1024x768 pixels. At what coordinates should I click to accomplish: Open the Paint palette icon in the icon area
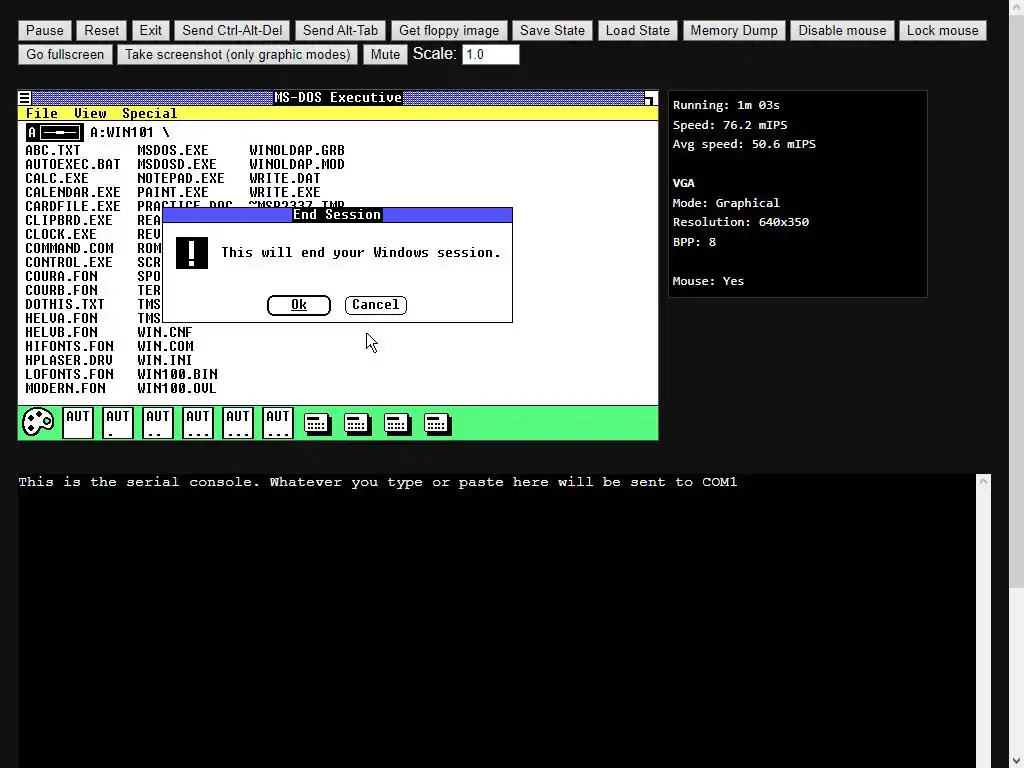pos(38,422)
